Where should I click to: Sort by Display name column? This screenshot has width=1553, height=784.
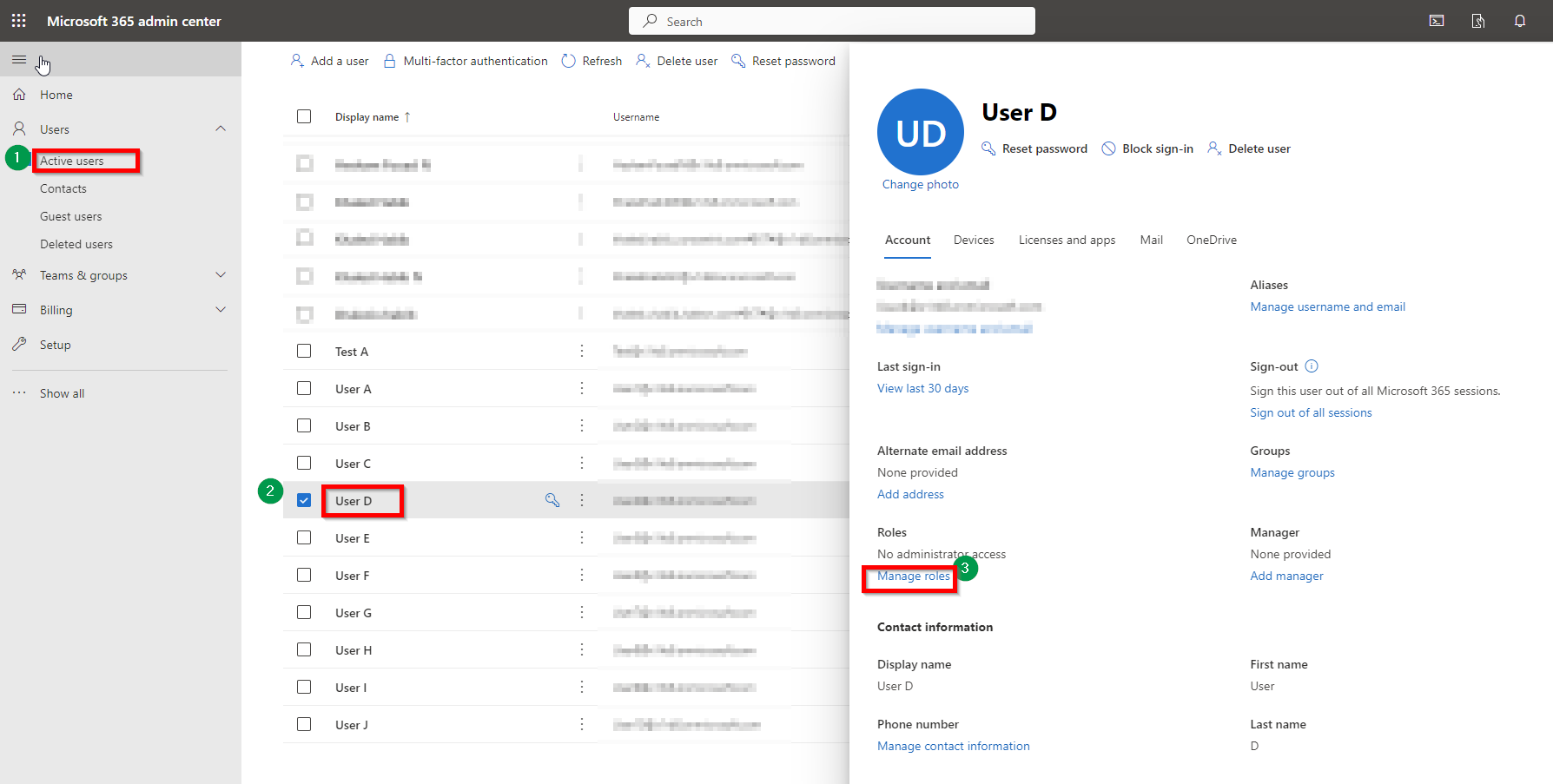[x=373, y=117]
